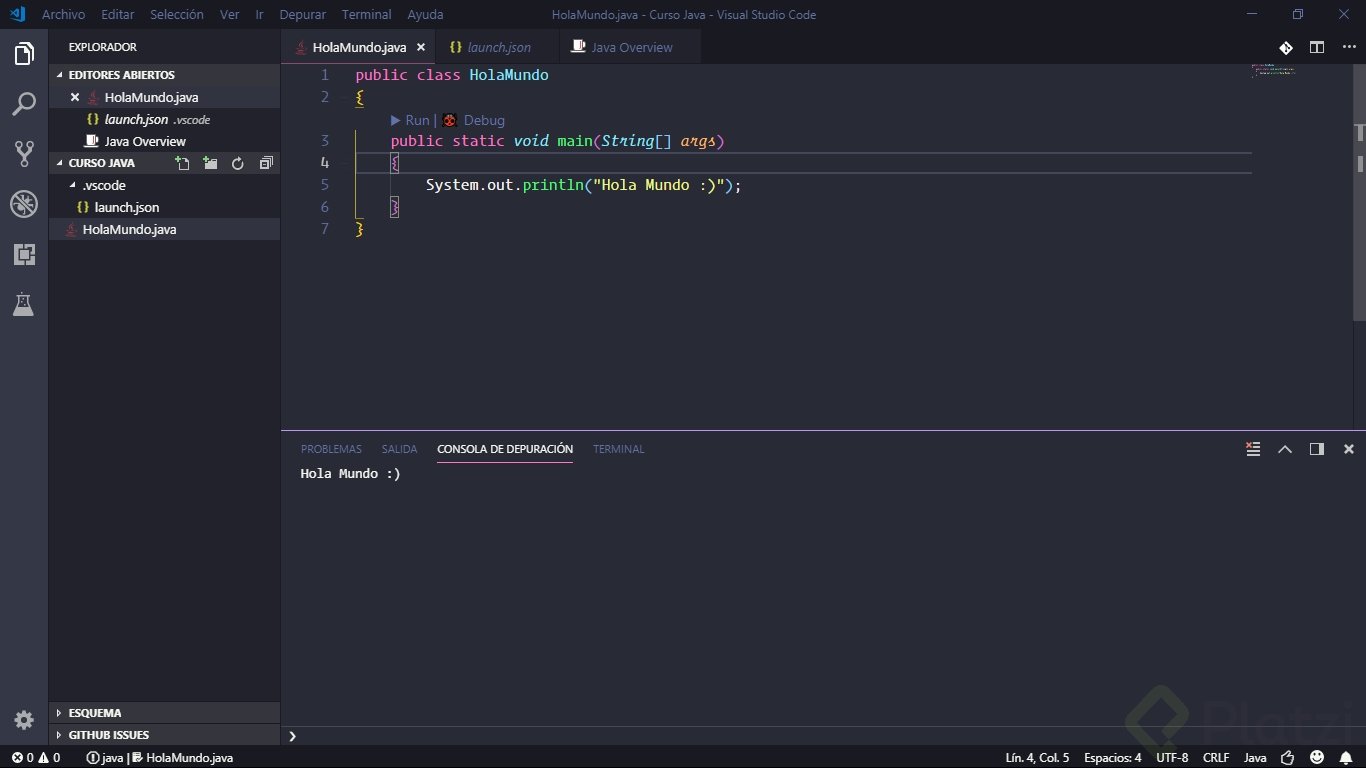
Task: Click the Java language server thumbs-up icon
Action: pyautogui.click(x=1288, y=758)
